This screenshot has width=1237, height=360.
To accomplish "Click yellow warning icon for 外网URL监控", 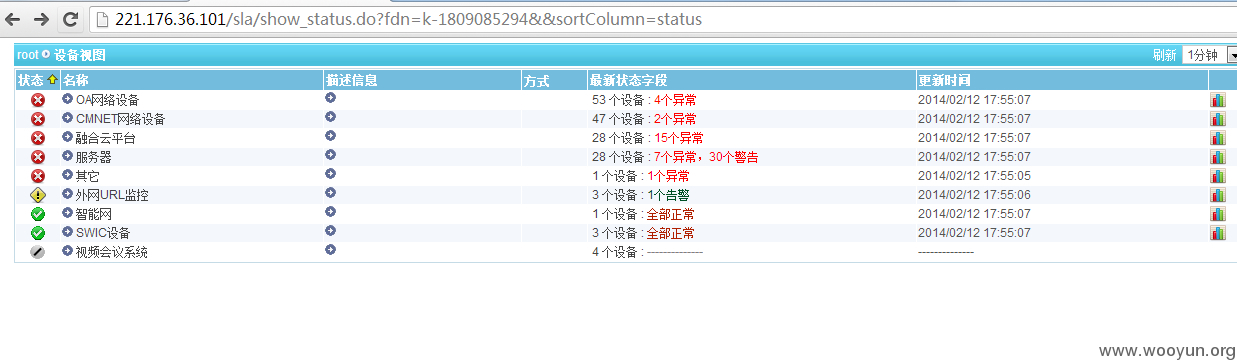I will pos(38,195).
